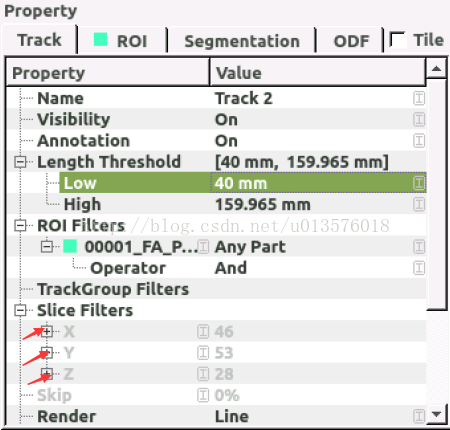
Task: Click the edit icon beside X value 46
Action: (203, 332)
